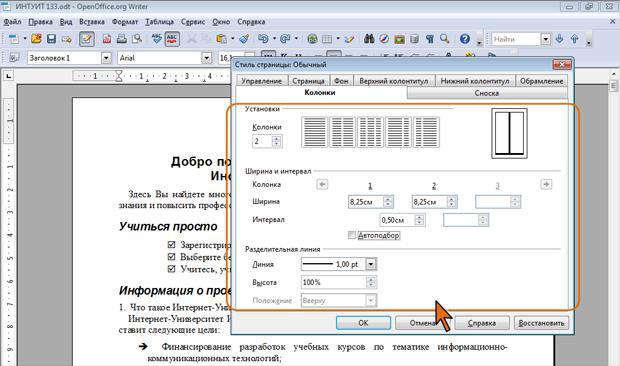Open the Формат menu
Viewport: 620px width, 366px height.
point(125,22)
